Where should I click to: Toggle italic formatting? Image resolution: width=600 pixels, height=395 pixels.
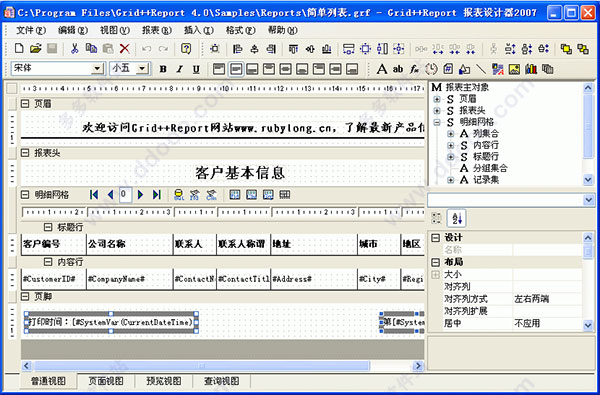(179, 69)
